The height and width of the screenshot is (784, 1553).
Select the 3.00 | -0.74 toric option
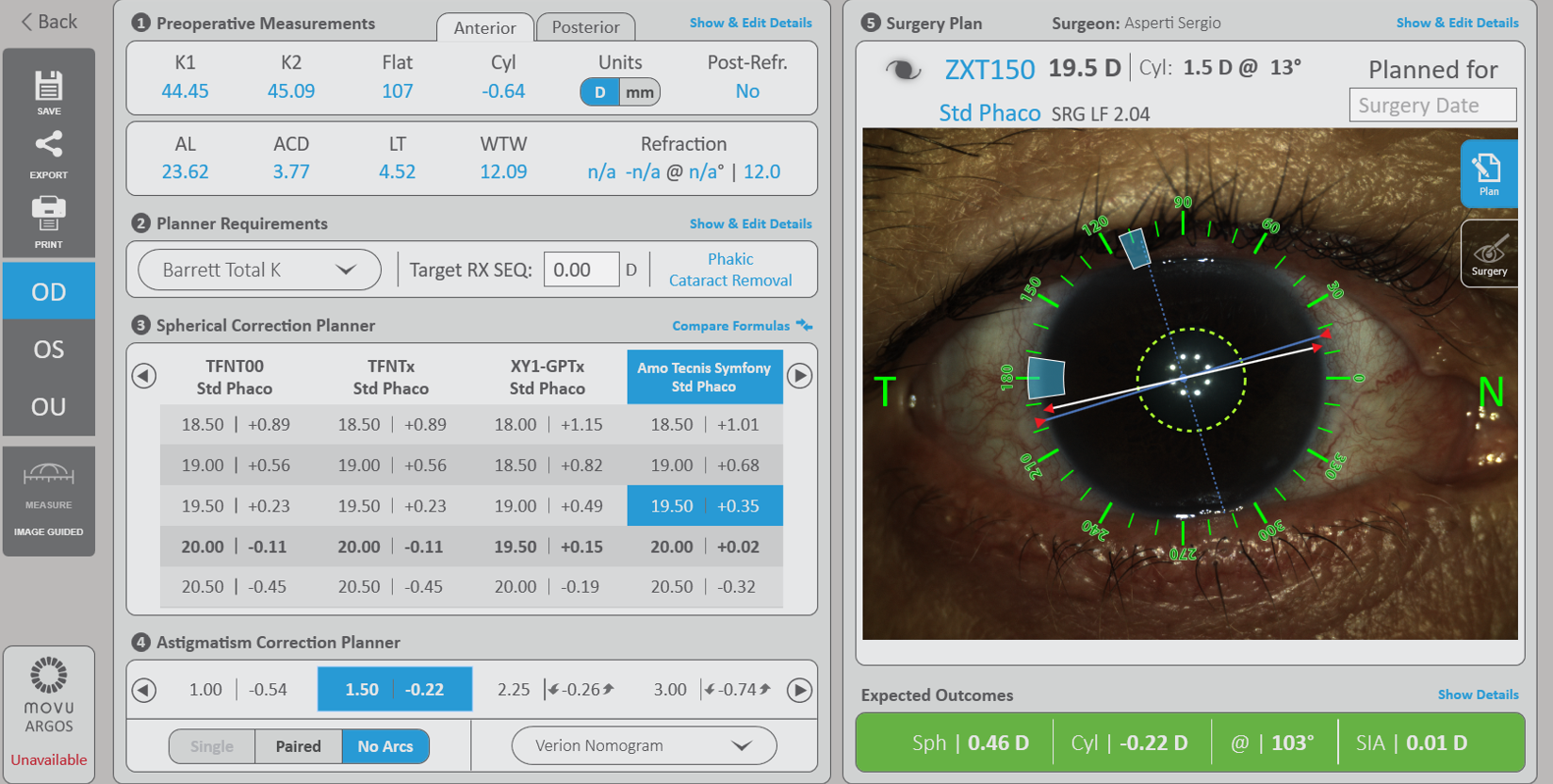click(711, 690)
